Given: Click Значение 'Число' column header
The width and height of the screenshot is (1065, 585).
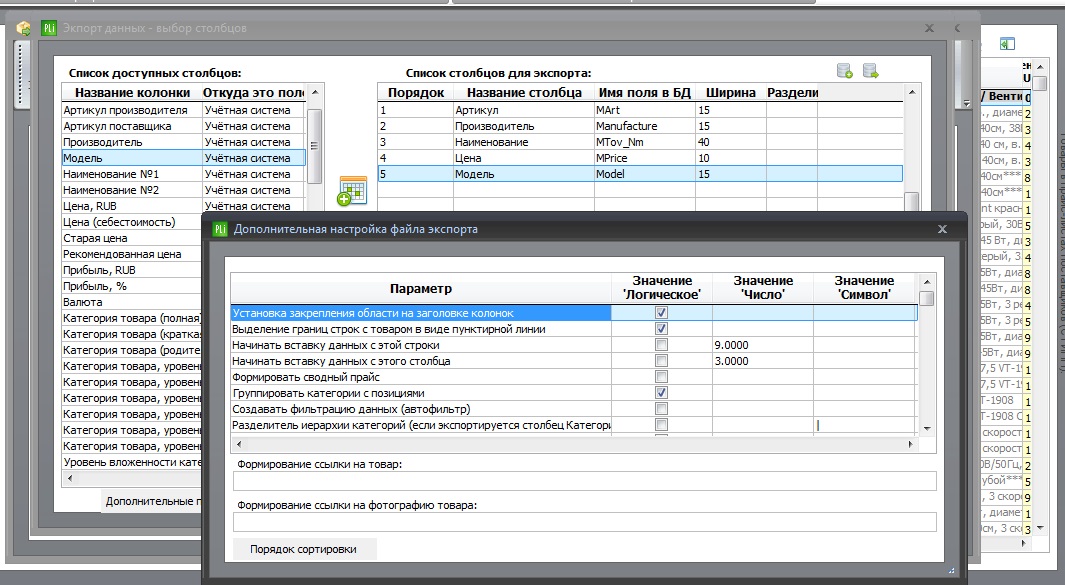Looking at the screenshot, I should point(763,288).
